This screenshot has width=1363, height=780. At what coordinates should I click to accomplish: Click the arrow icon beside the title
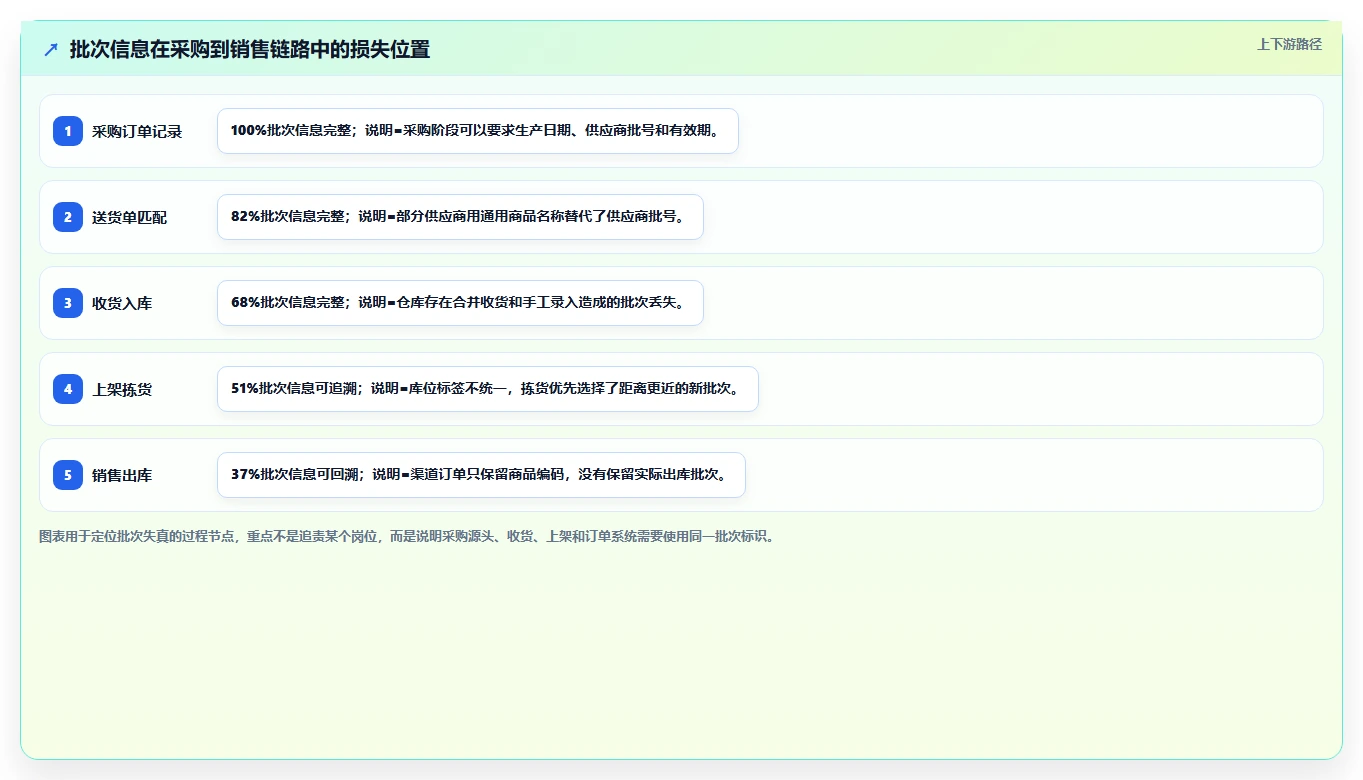pos(51,49)
